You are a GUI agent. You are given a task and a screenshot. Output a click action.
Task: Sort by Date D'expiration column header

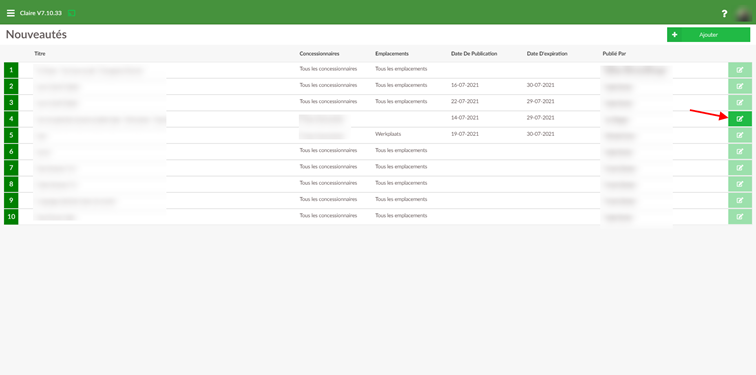point(547,54)
